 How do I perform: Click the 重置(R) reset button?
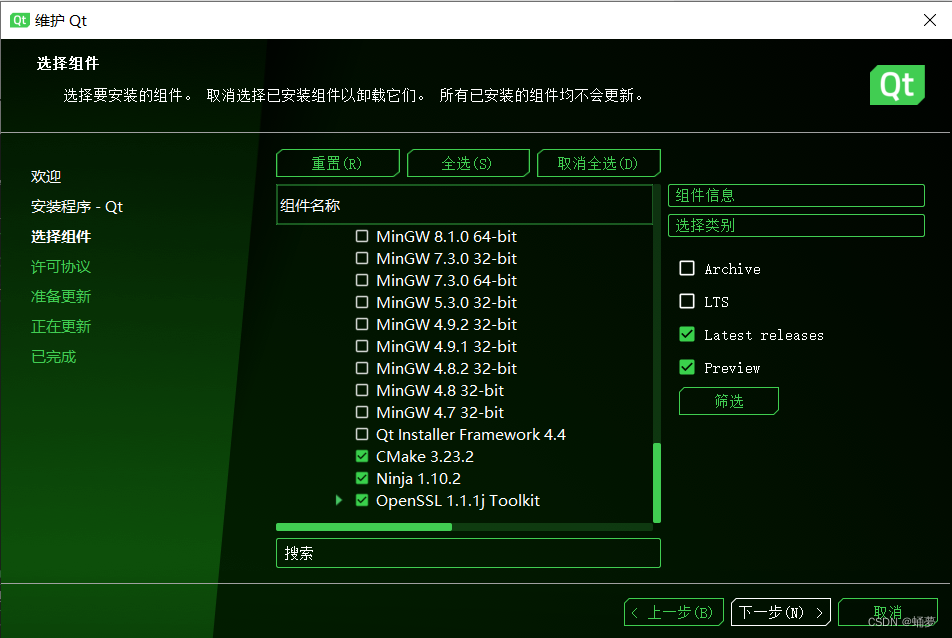(338, 163)
